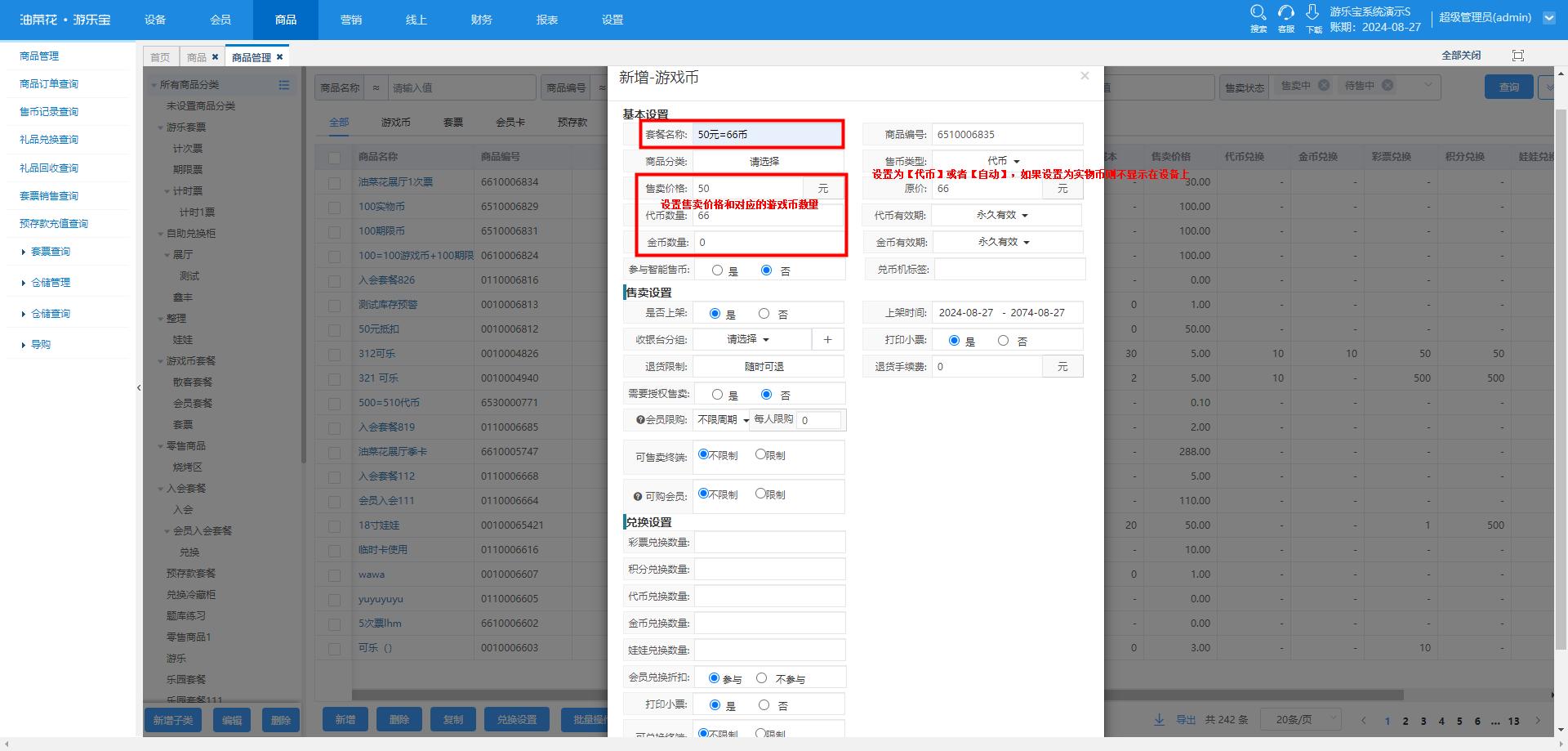Screen dimensions: 1568x751
Task: Close the 商品 tab with its X
Action: 215,57
